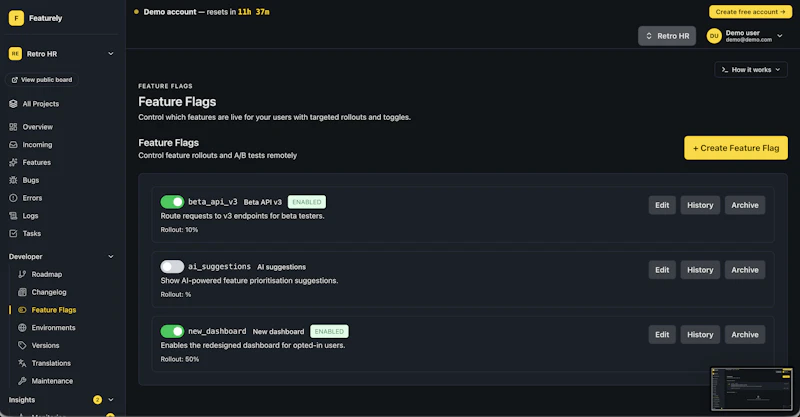Click the Errors alert icon
Screen dimensions: 800x417
coord(13,198)
